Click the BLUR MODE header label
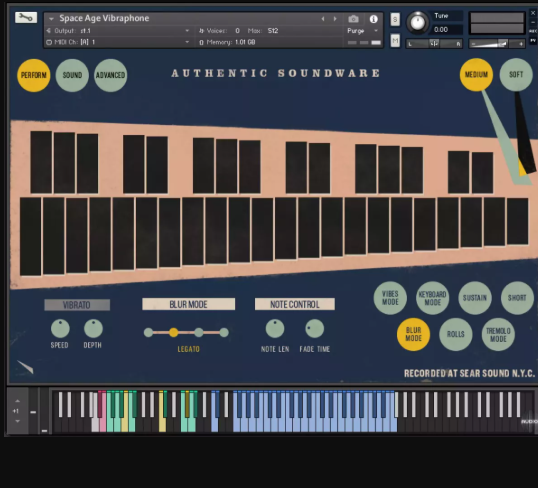 pyautogui.click(x=189, y=304)
